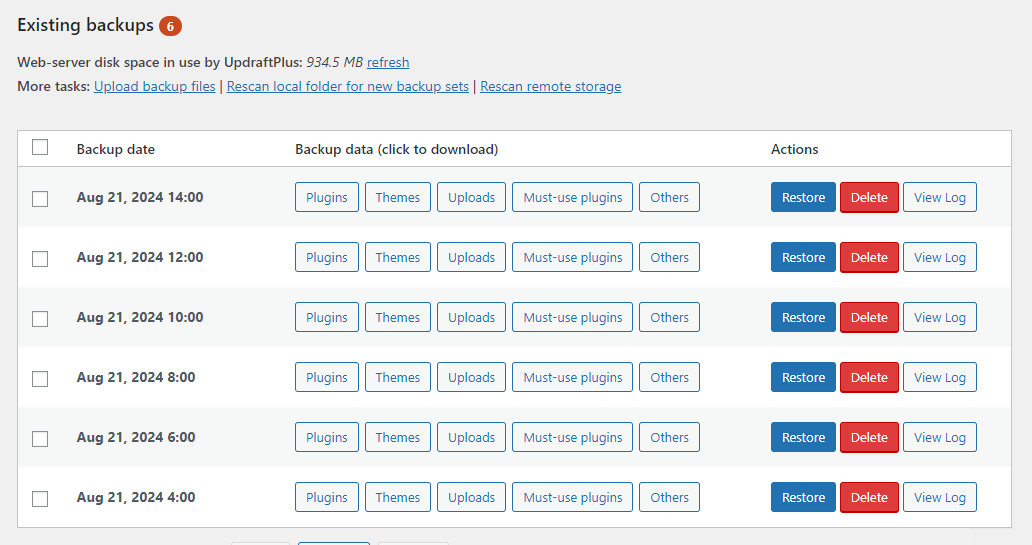Screen dimensions: 1032x545
Task: Download Themes from the 10:00 backup
Action: coord(398,317)
